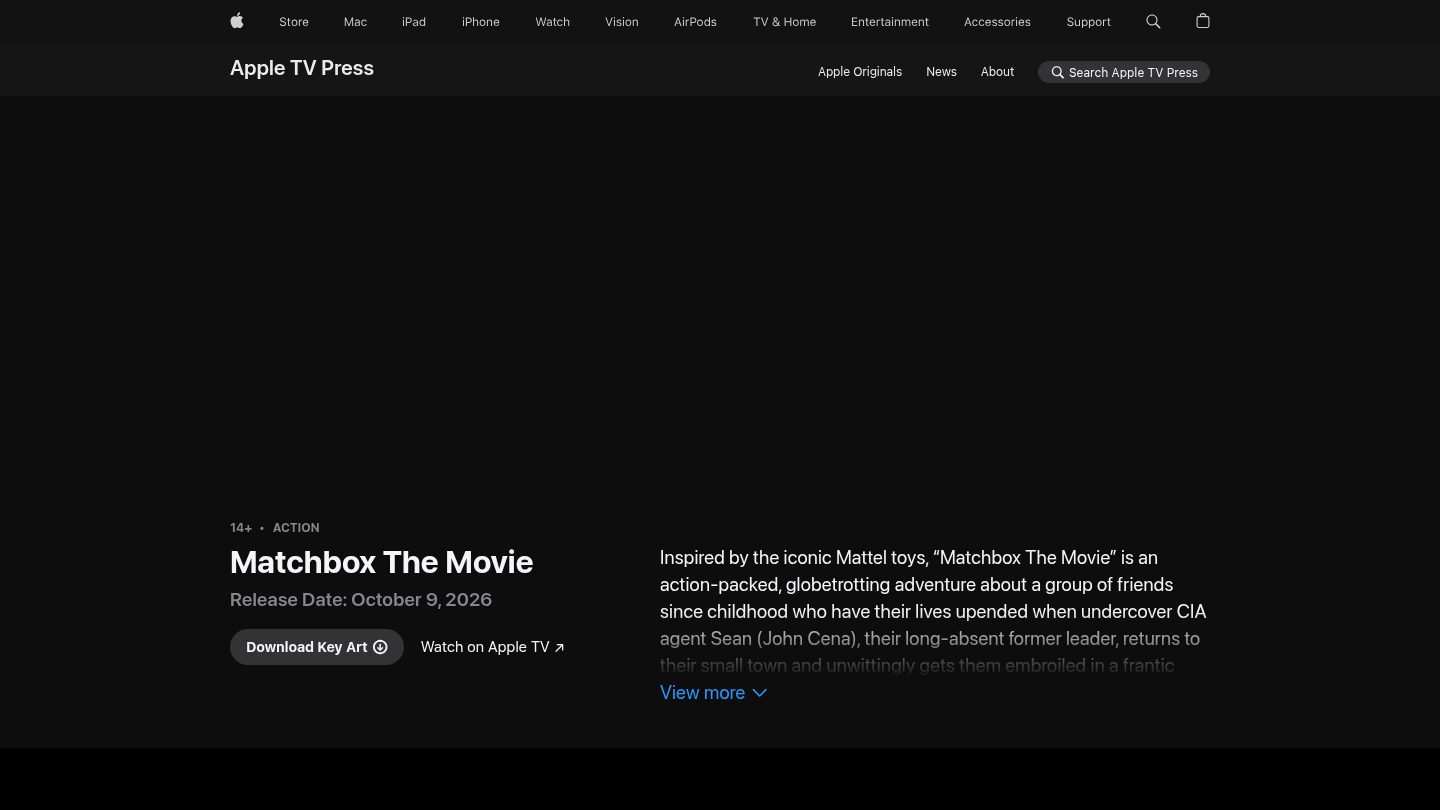Click the Apple logo icon
Image resolution: width=1440 pixels, height=810 pixels.
click(237, 21)
